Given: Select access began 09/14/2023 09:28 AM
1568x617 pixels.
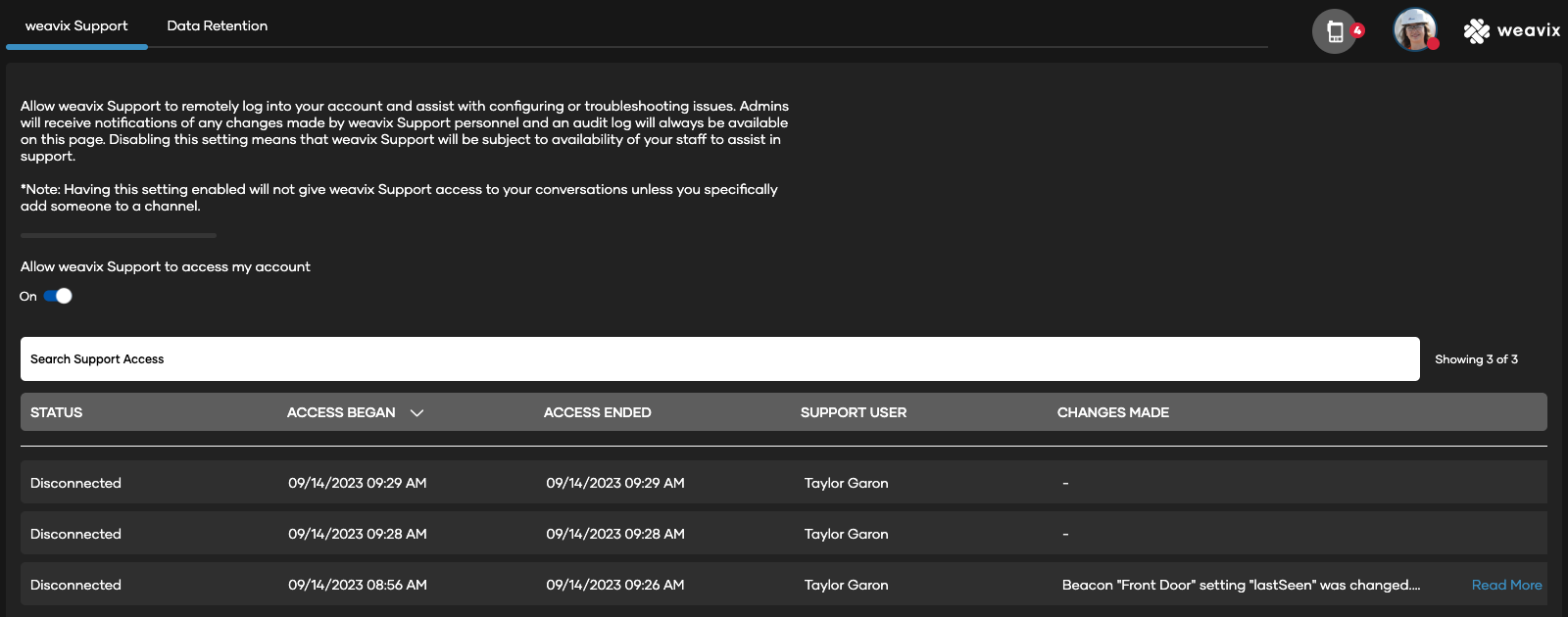Looking at the screenshot, I should (x=358, y=534).
